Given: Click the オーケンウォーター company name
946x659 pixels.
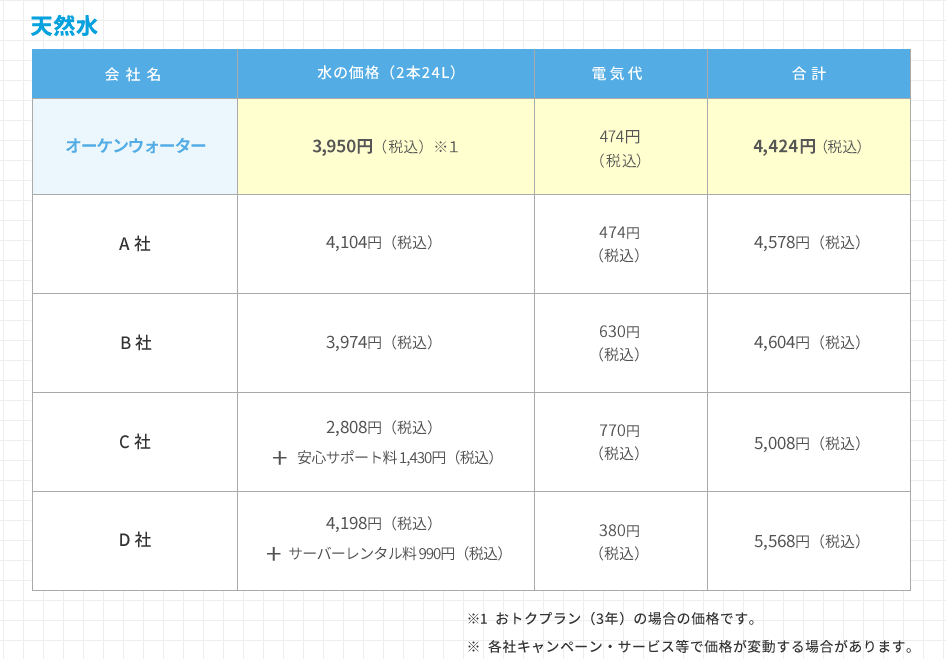Looking at the screenshot, I should click(x=135, y=145).
